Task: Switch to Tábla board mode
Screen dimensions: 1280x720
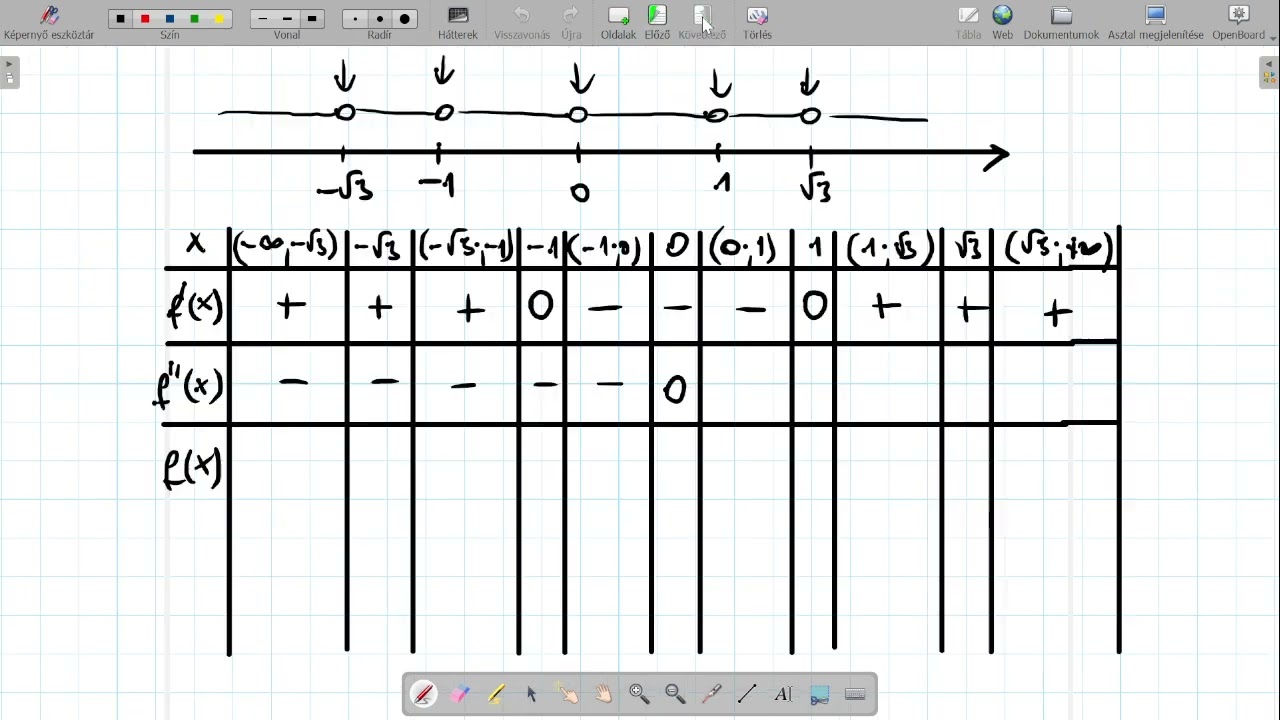Action: click(x=968, y=22)
